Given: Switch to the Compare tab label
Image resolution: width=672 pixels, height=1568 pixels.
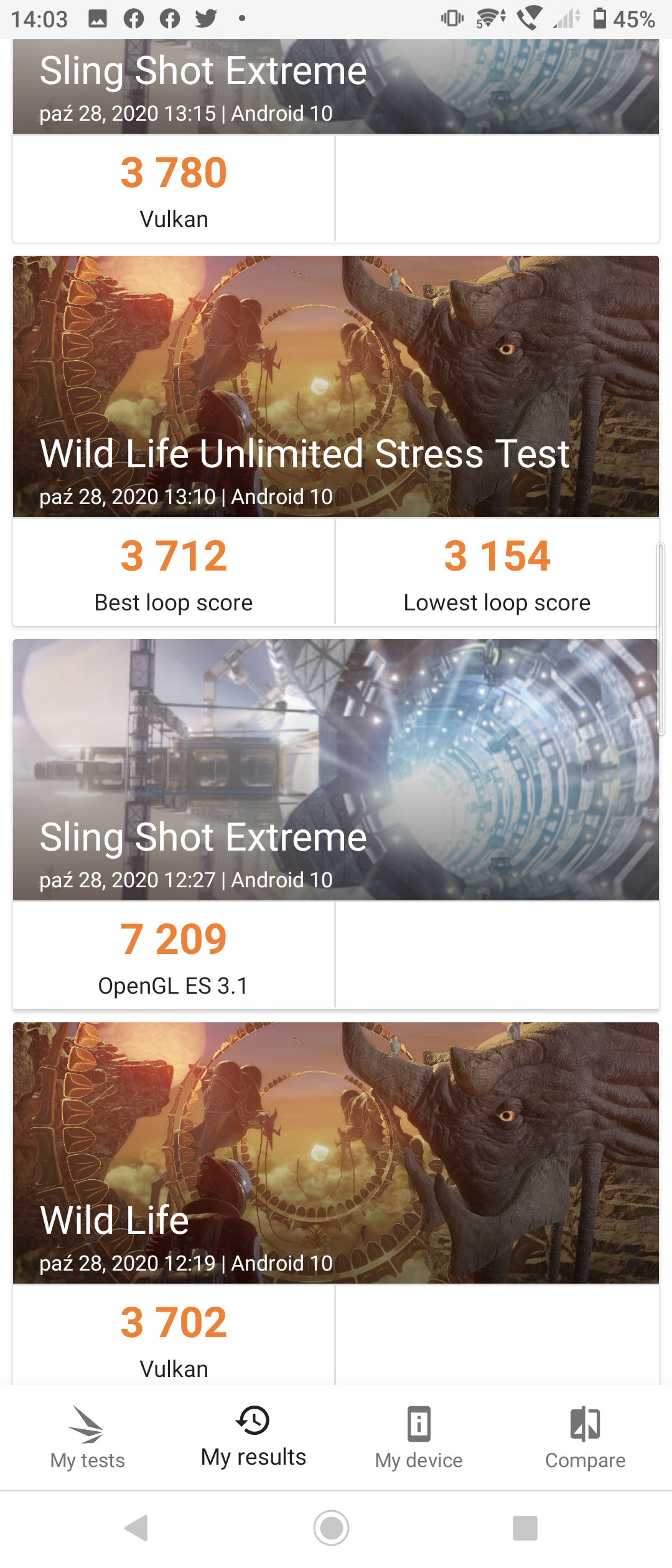Looking at the screenshot, I should coord(586,1460).
